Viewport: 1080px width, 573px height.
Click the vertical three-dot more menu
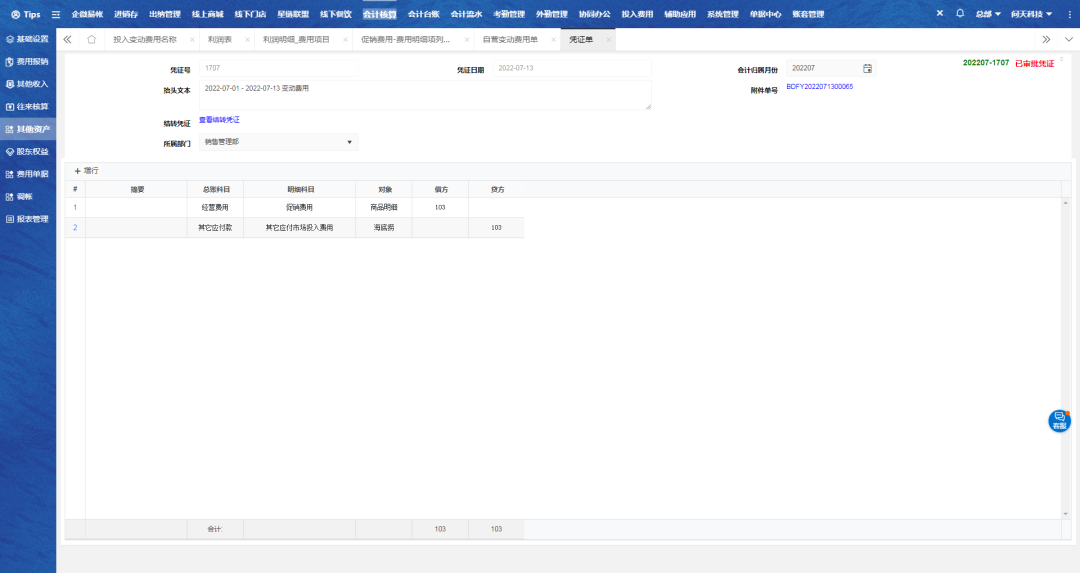(1069, 15)
